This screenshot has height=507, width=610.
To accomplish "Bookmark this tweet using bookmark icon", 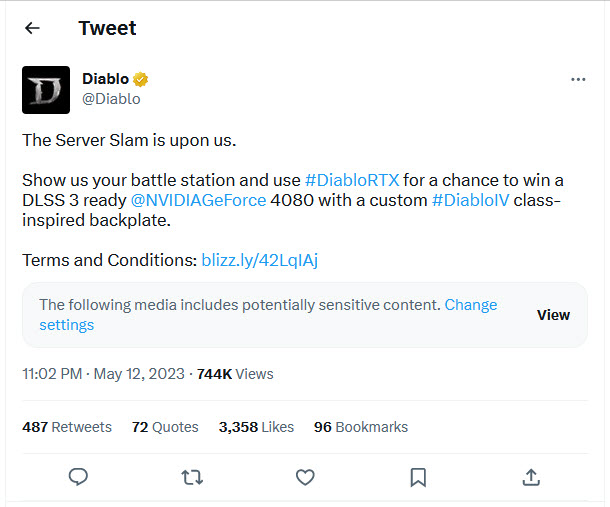I will [x=419, y=477].
